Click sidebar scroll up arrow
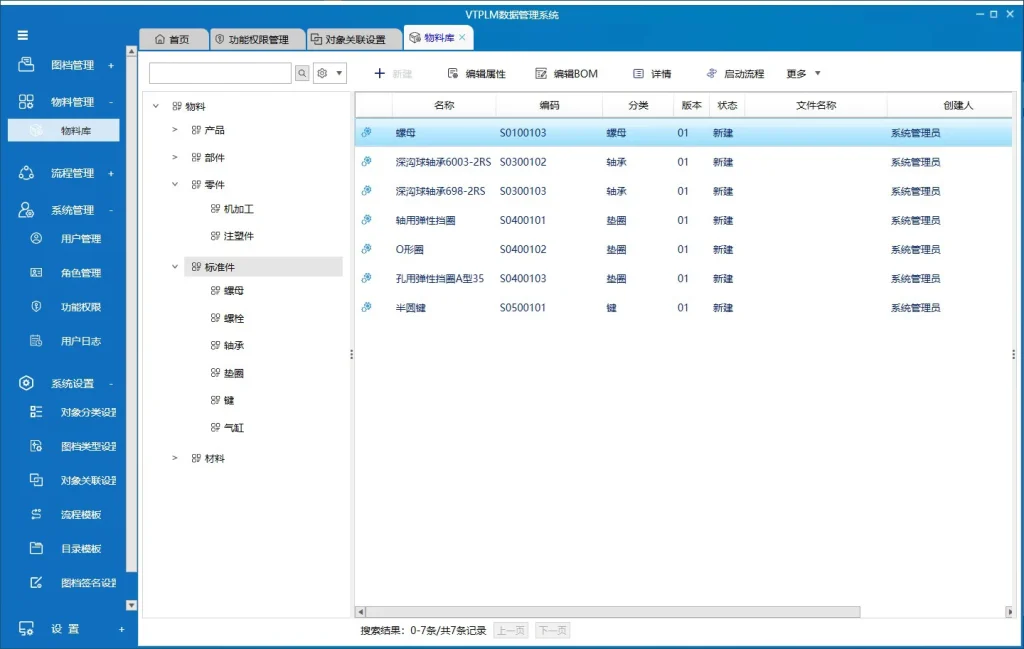This screenshot has width=1024, height=649. (131, 51)
